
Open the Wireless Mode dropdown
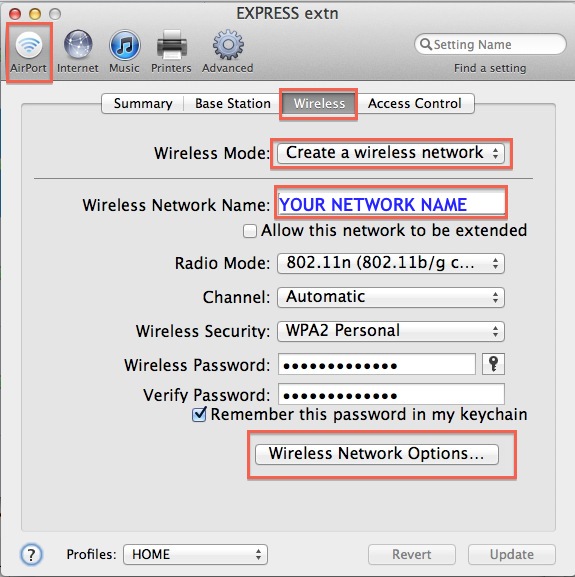[391, 153]
